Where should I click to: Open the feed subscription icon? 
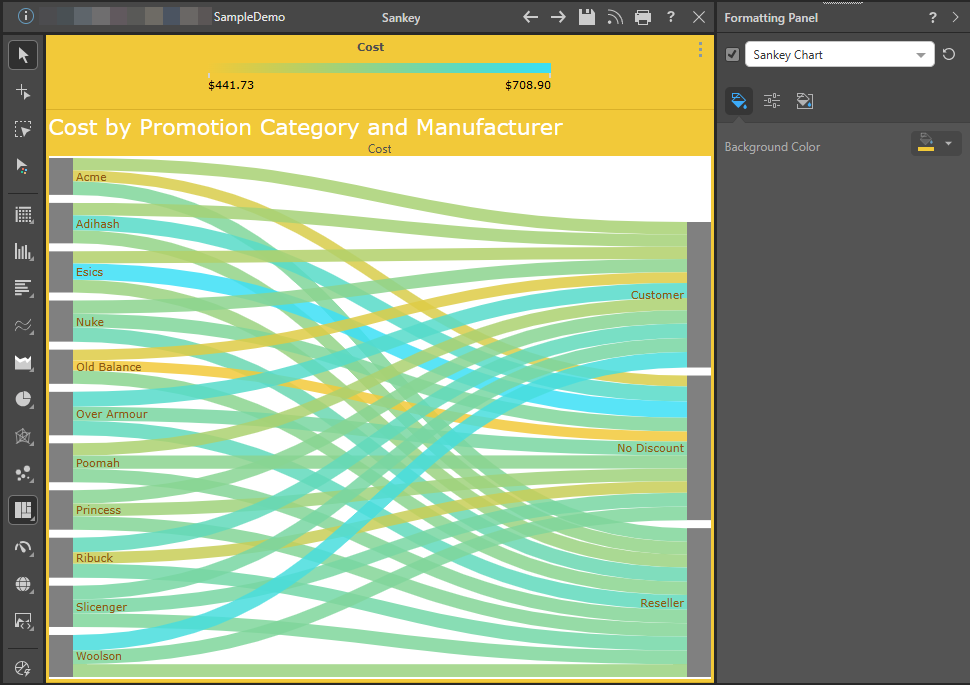pos(614,17)
